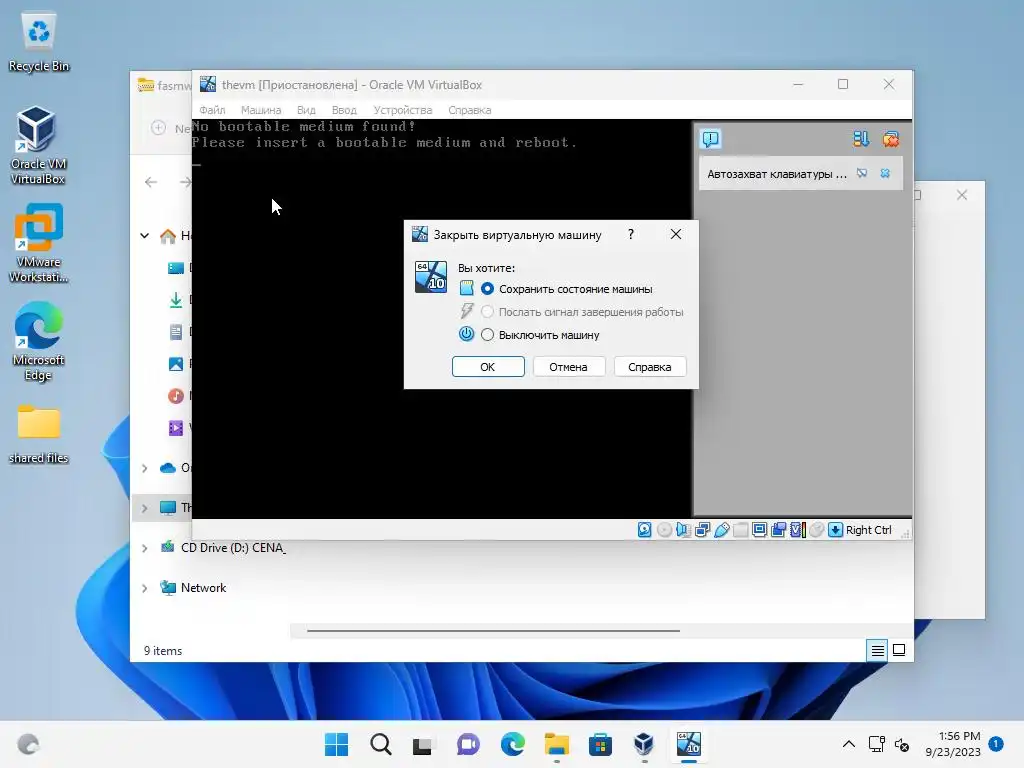
Task: Click the Right Ctrl host key label
Action: [x=869, y=530]
